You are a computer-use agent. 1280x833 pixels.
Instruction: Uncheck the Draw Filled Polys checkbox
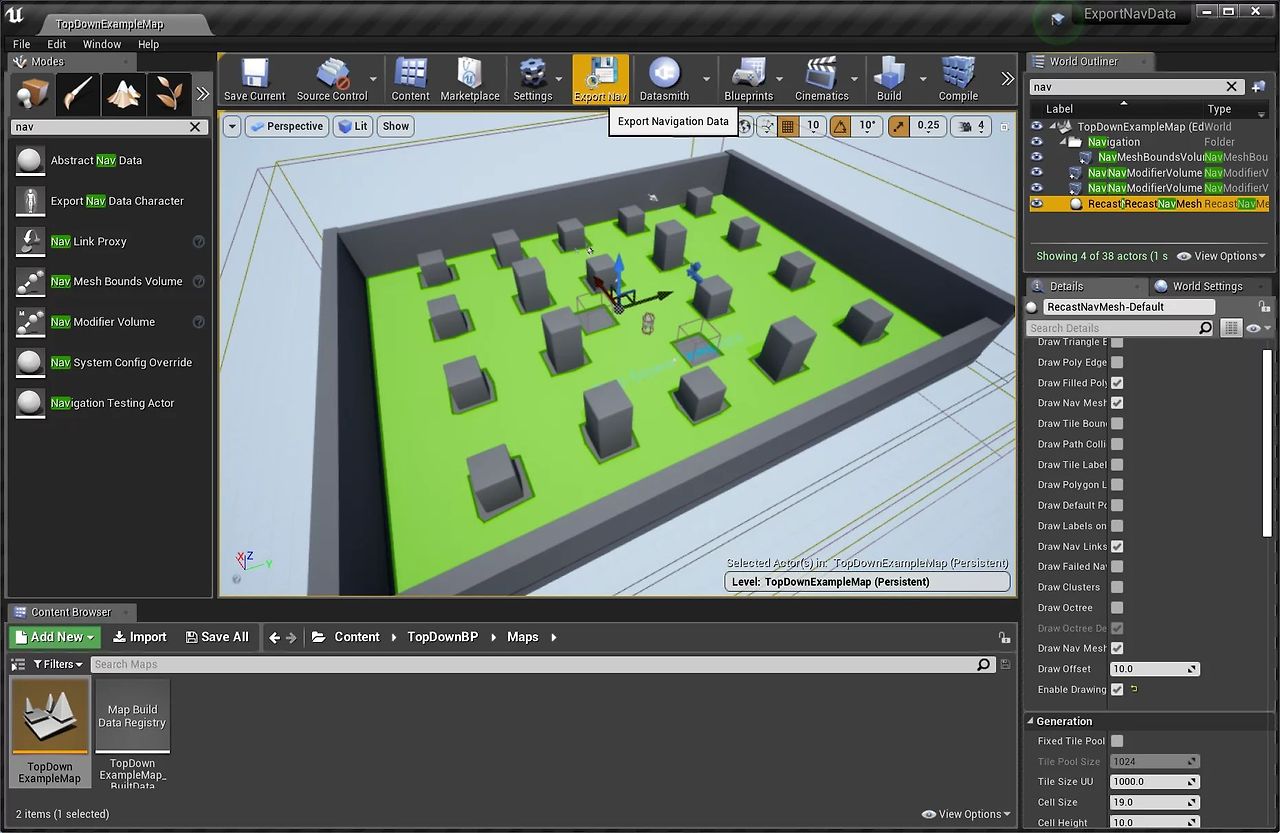point(1117,383)
